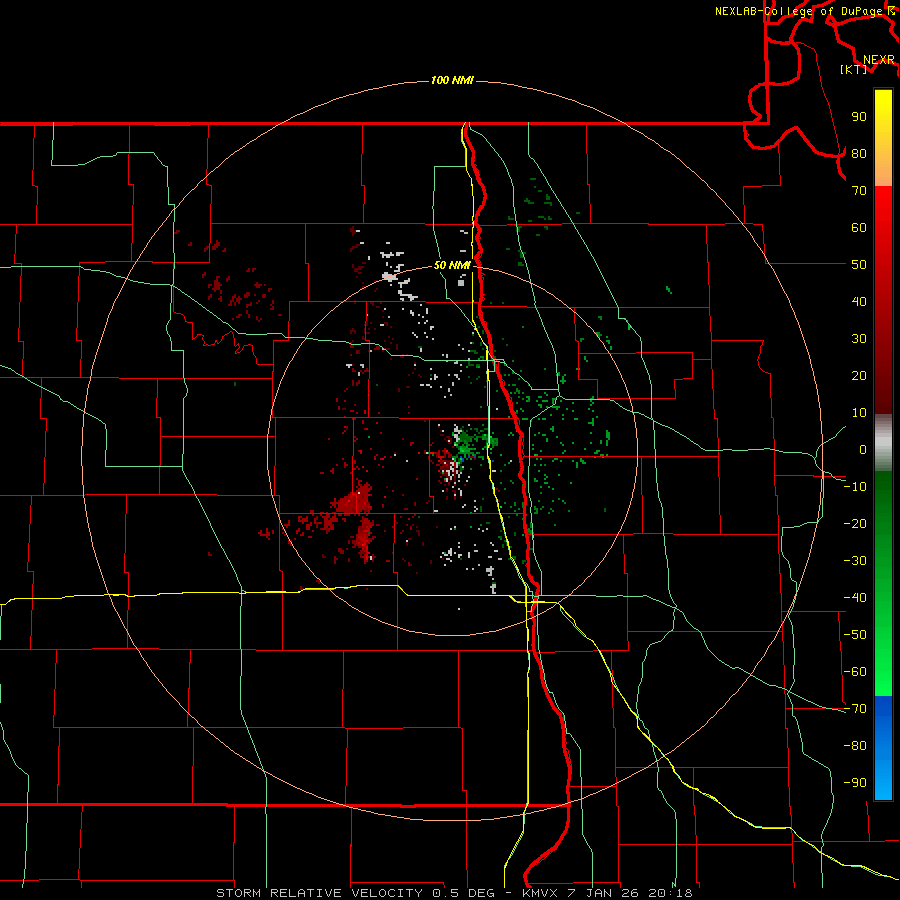Select the "-20" scale value
Screen dimensions: 900x900
pyautogui.click(x=855, y=524)
